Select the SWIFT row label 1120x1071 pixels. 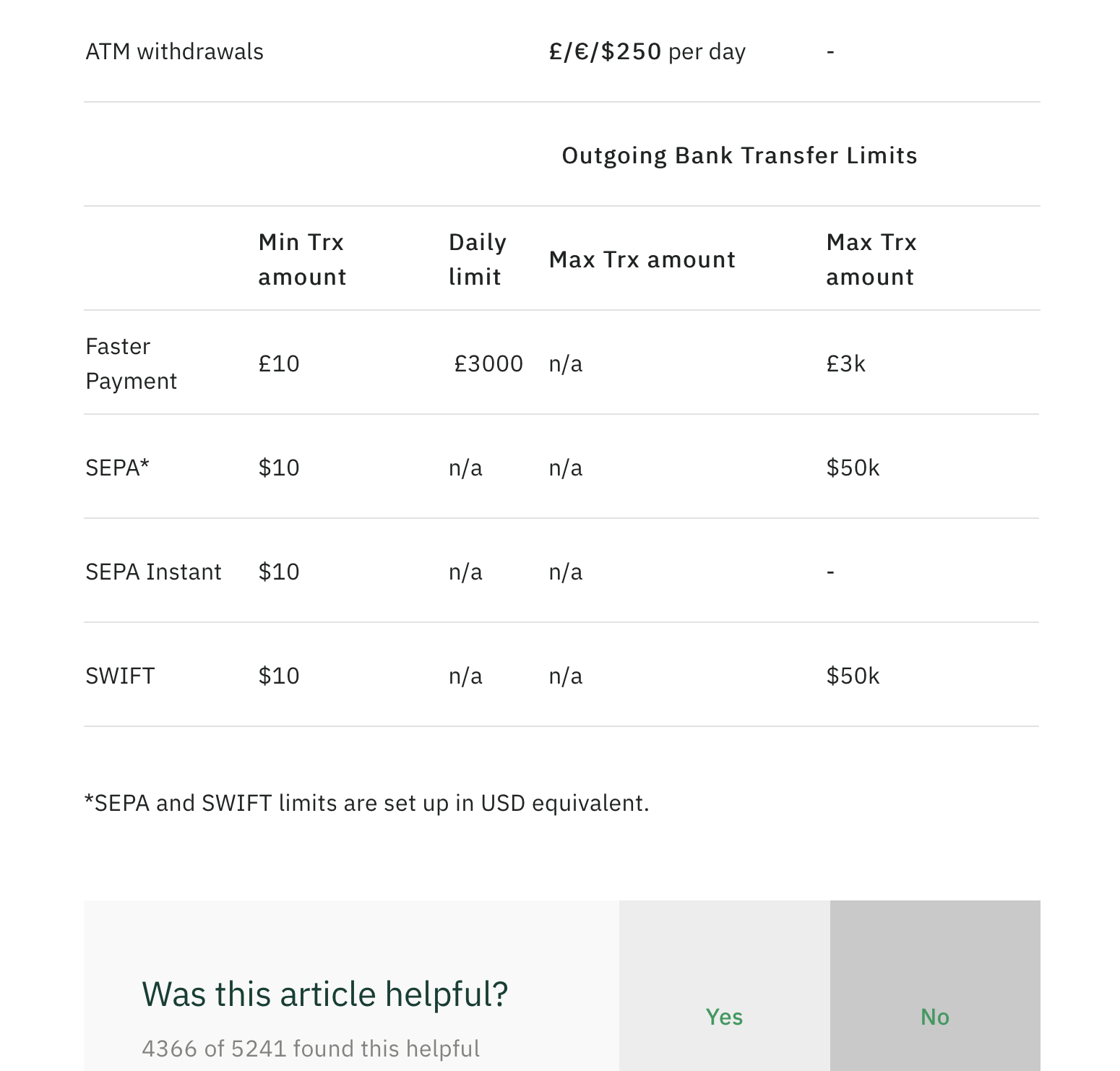coord(120,676)
